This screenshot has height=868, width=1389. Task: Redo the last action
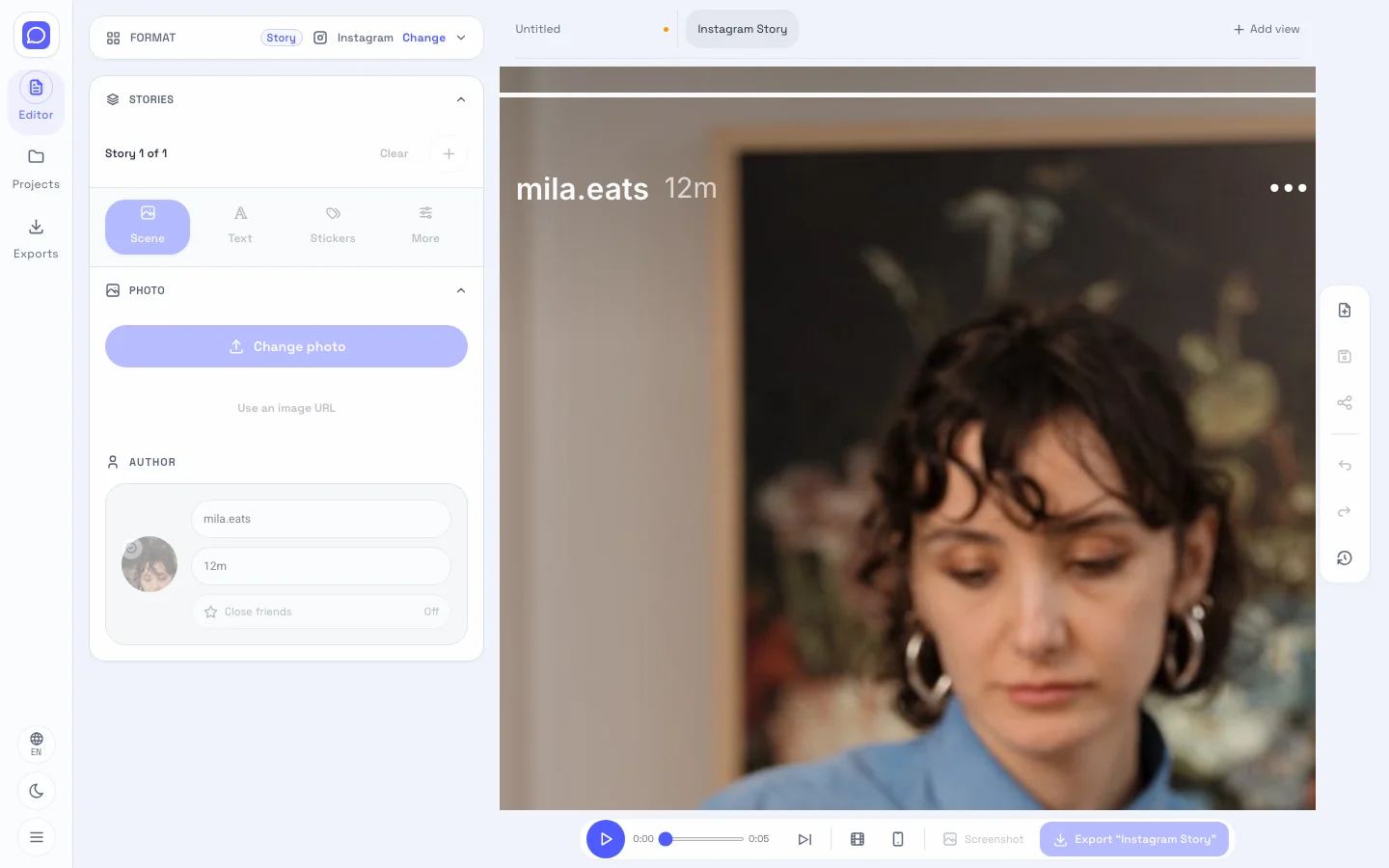[x=1345, y=512]
